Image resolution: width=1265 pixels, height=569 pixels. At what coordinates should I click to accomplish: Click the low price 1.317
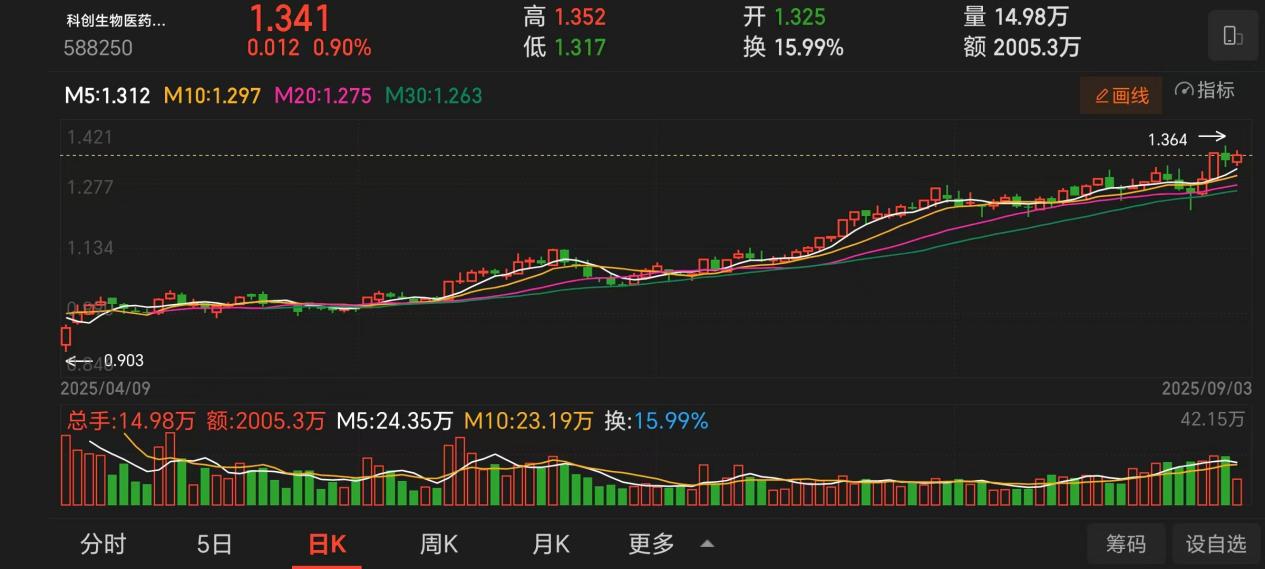tap(580, 47)
